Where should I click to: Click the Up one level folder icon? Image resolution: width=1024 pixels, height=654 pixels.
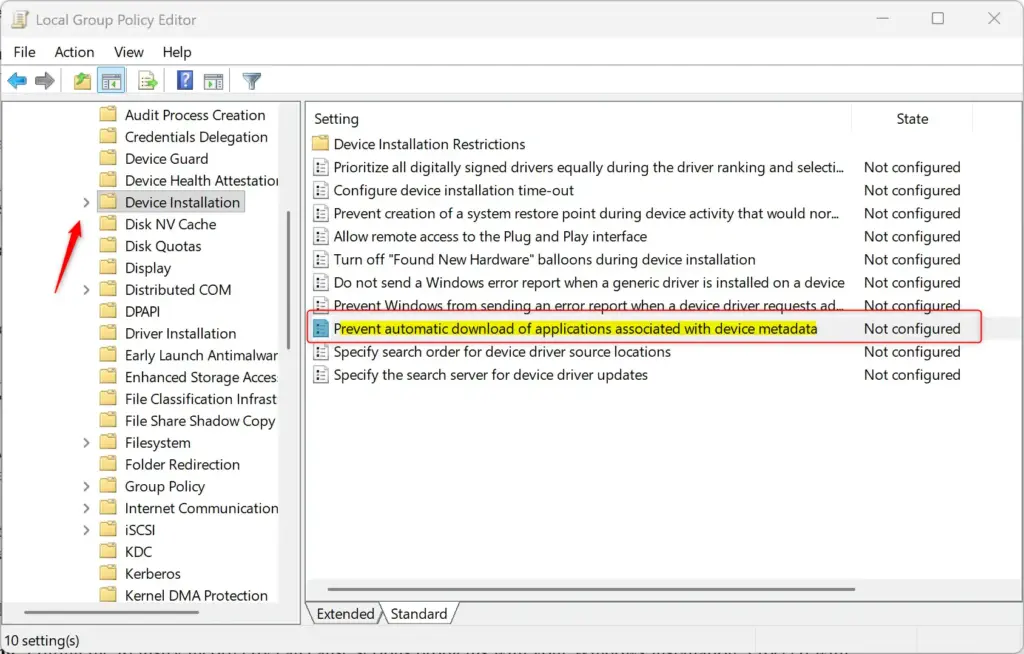(82, 81)
